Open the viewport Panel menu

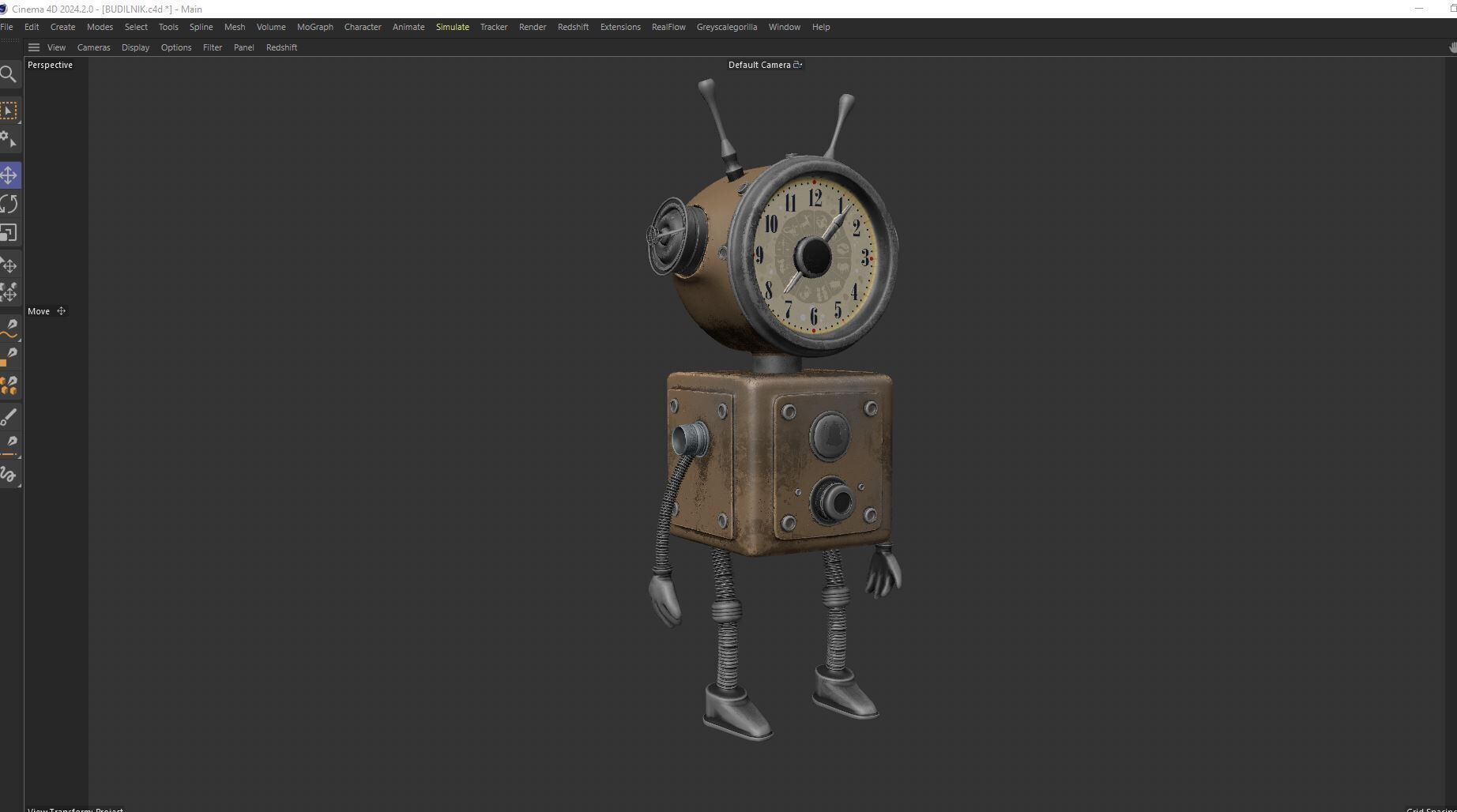(x=244, y=47)
